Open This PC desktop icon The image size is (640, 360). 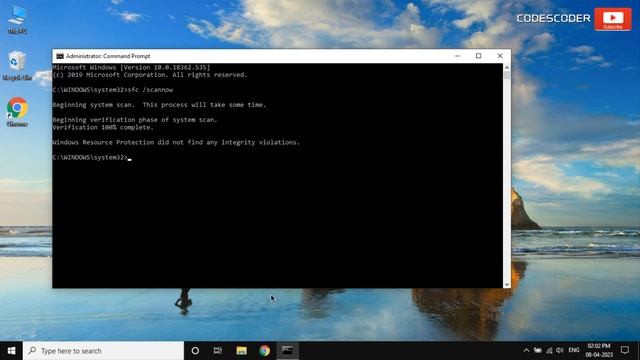[17, 20]
